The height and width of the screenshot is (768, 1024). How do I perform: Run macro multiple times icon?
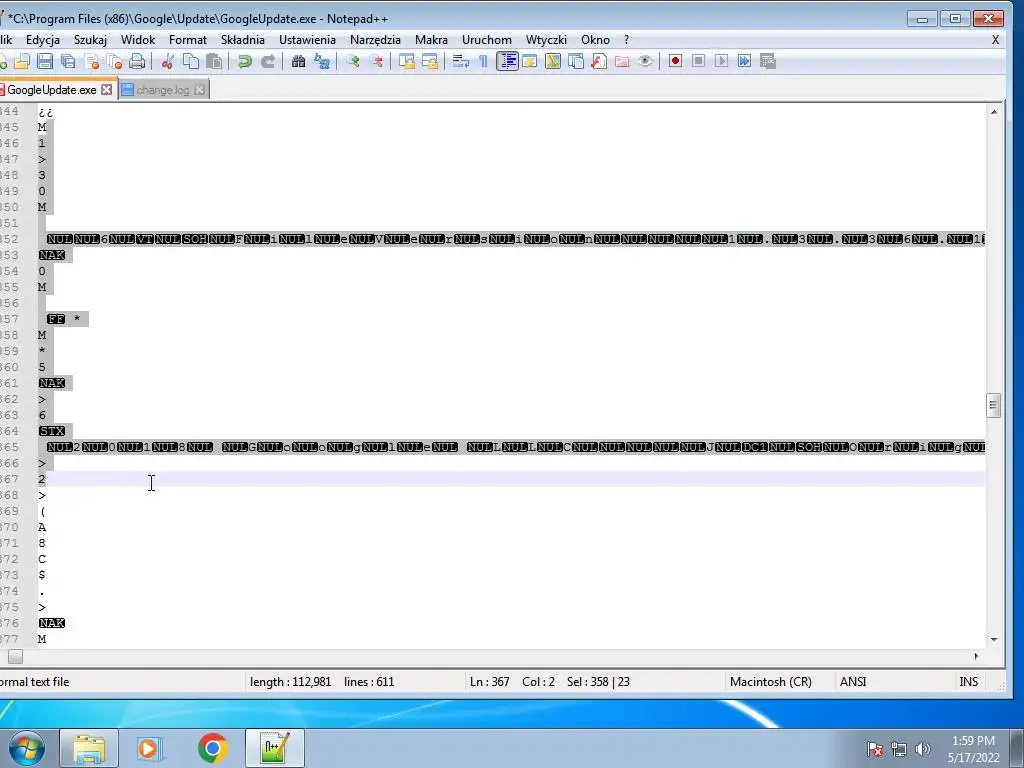(744, 61)
